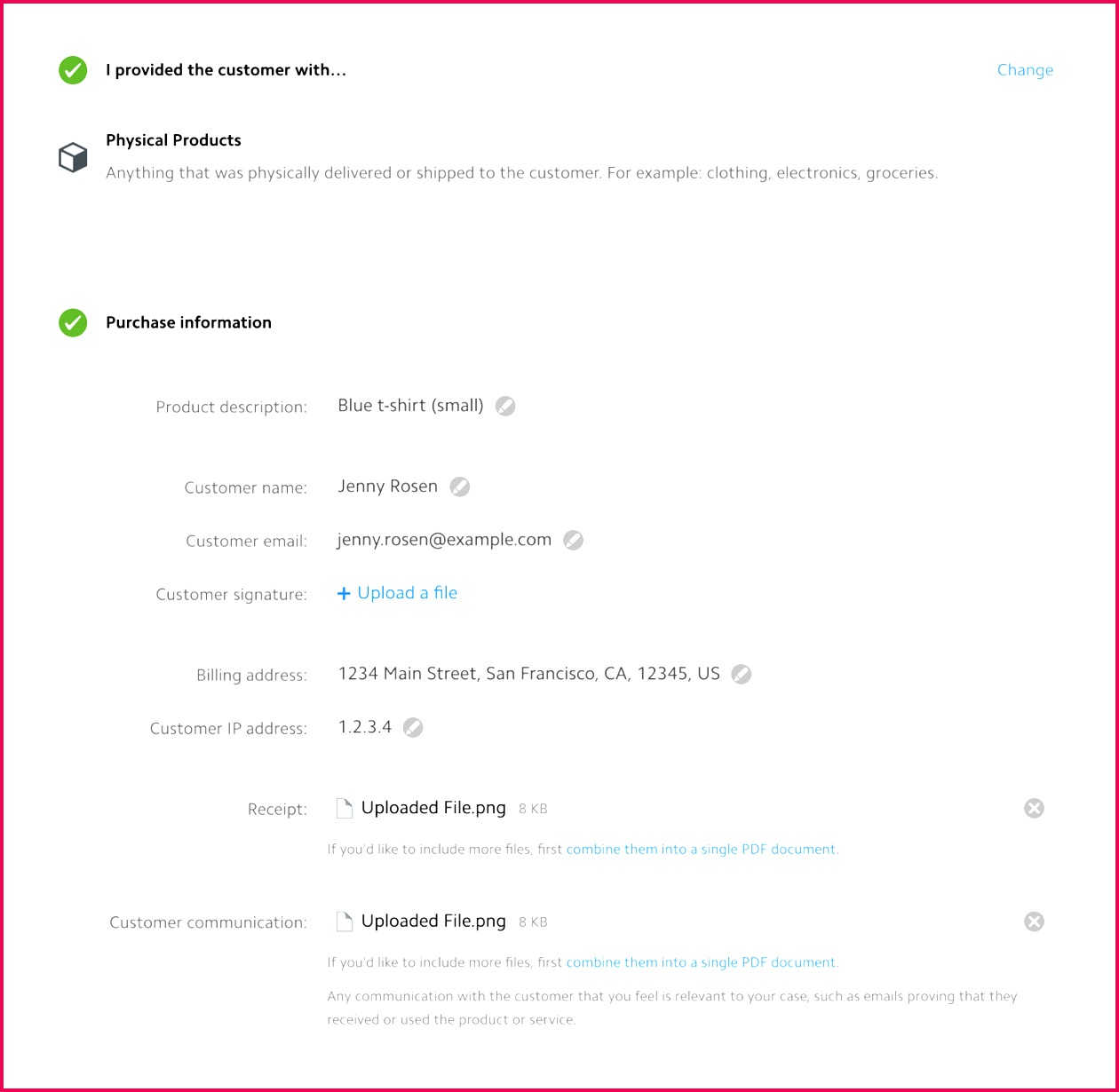Click the Receipt file document icon
Image resolution: width=1119 pixels, height=1092 pixels.
[345, 808]
